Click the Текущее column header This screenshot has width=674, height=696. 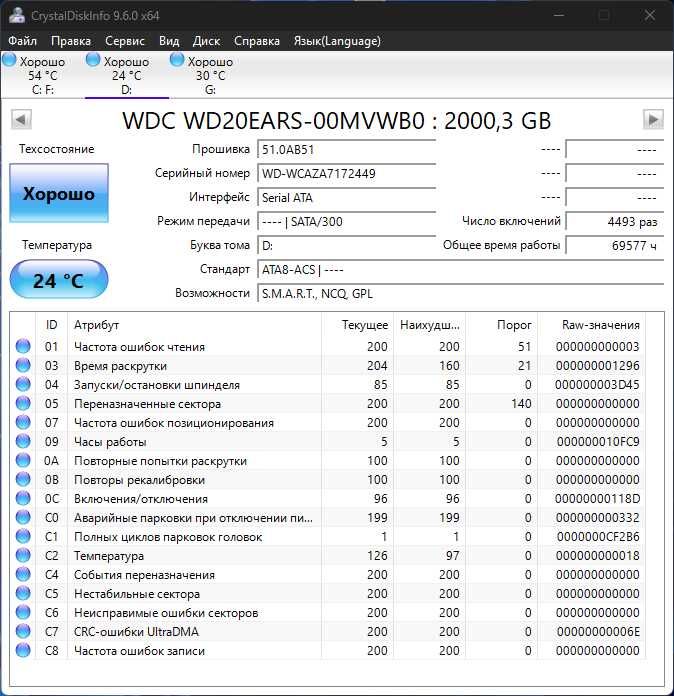tap(357, 325)
